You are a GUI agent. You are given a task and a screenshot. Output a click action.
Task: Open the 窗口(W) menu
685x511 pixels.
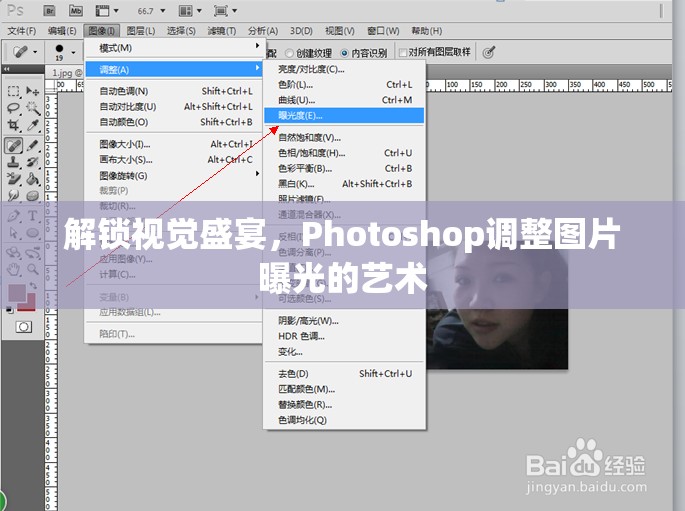(383, 31)
